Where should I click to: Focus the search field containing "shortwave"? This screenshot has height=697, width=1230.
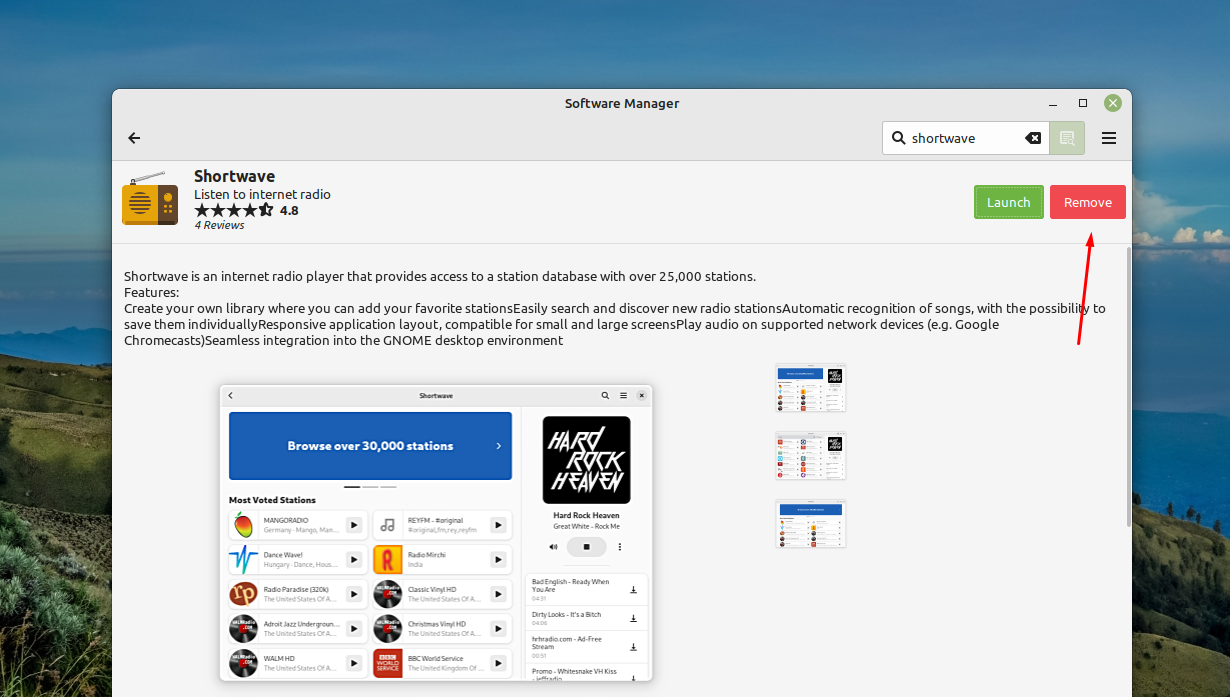(965, 138)
